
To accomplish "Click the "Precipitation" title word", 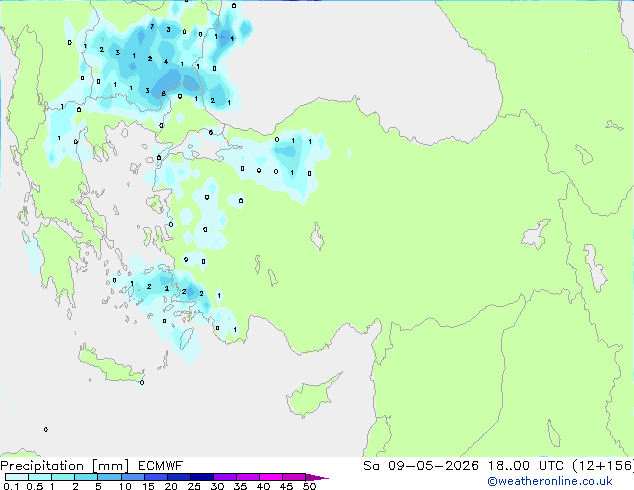I will pyautogui.click(x=42, y=466).
